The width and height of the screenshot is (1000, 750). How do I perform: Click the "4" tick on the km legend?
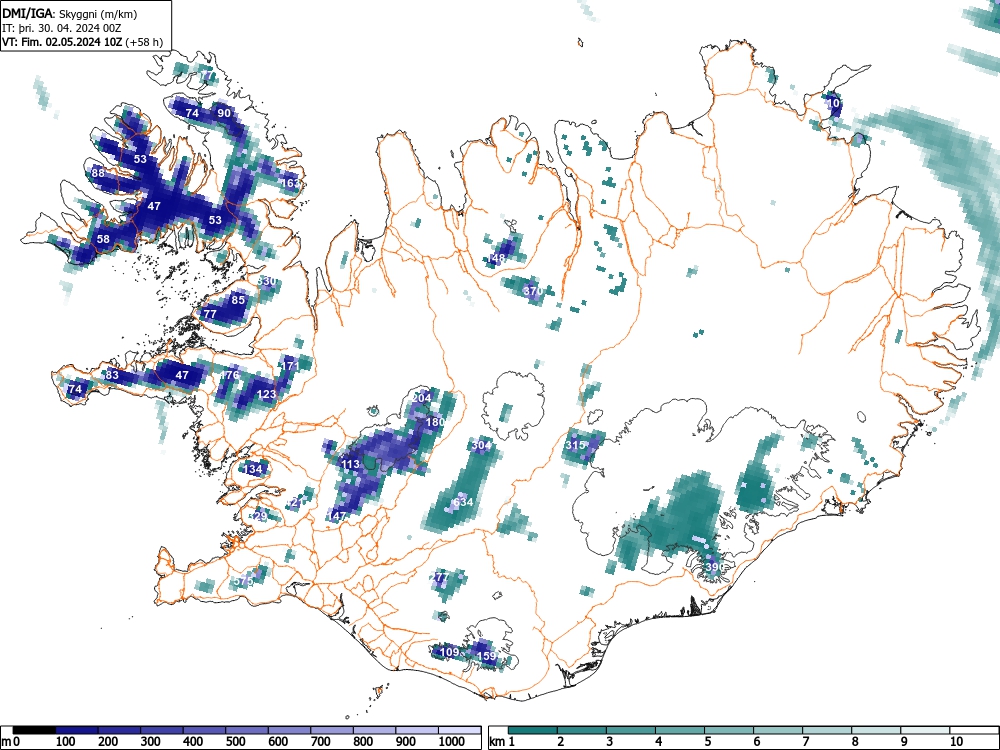tap(658, 741)
